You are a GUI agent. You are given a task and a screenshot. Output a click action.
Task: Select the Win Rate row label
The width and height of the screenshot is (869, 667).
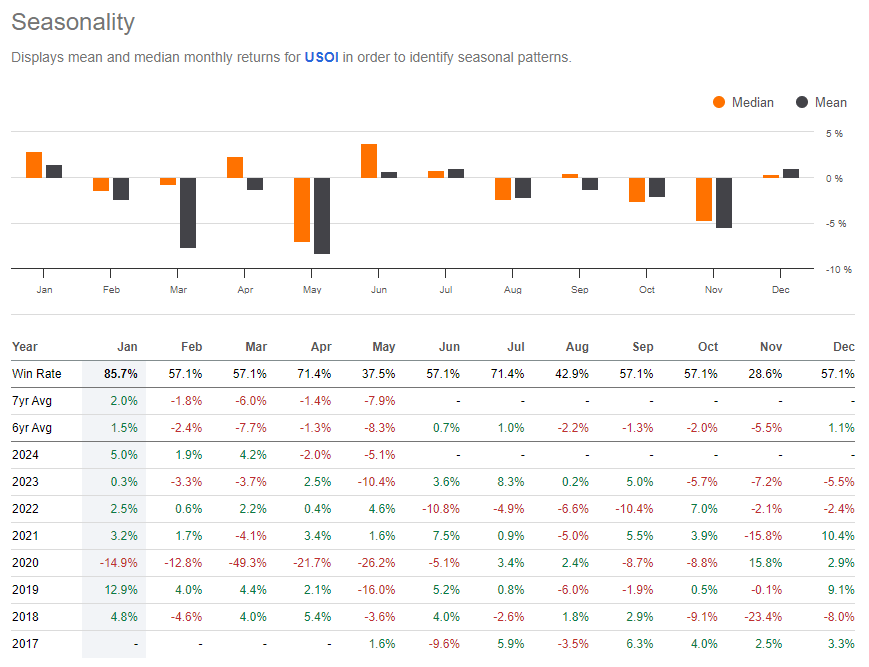click(x=38, y=373)
